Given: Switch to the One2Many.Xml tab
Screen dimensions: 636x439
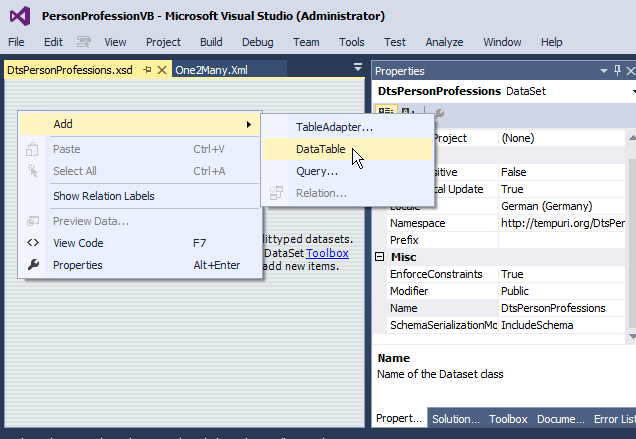Looking at the screenshot, I should (x=229, y=70).
